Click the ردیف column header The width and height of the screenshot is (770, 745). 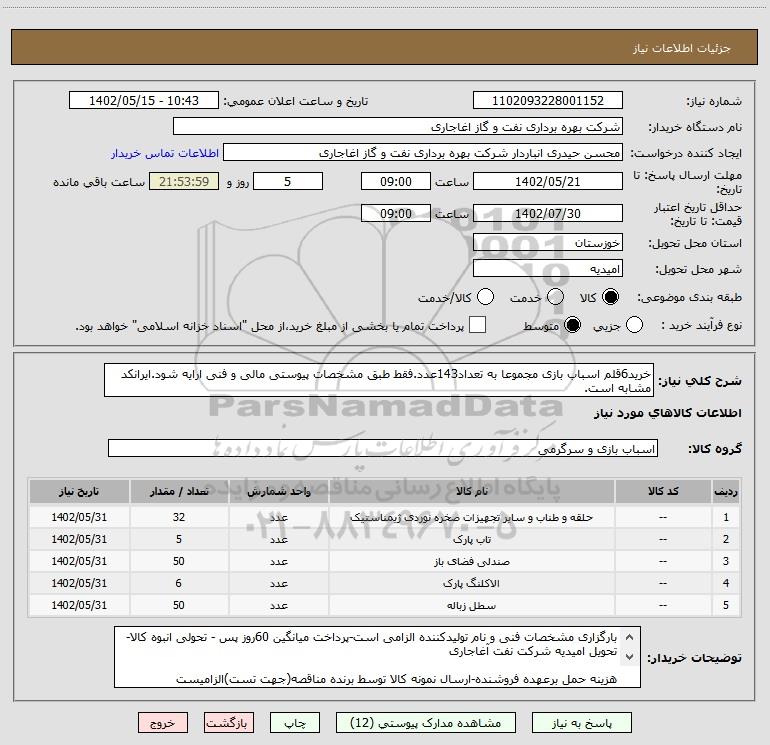pos(726,491)
